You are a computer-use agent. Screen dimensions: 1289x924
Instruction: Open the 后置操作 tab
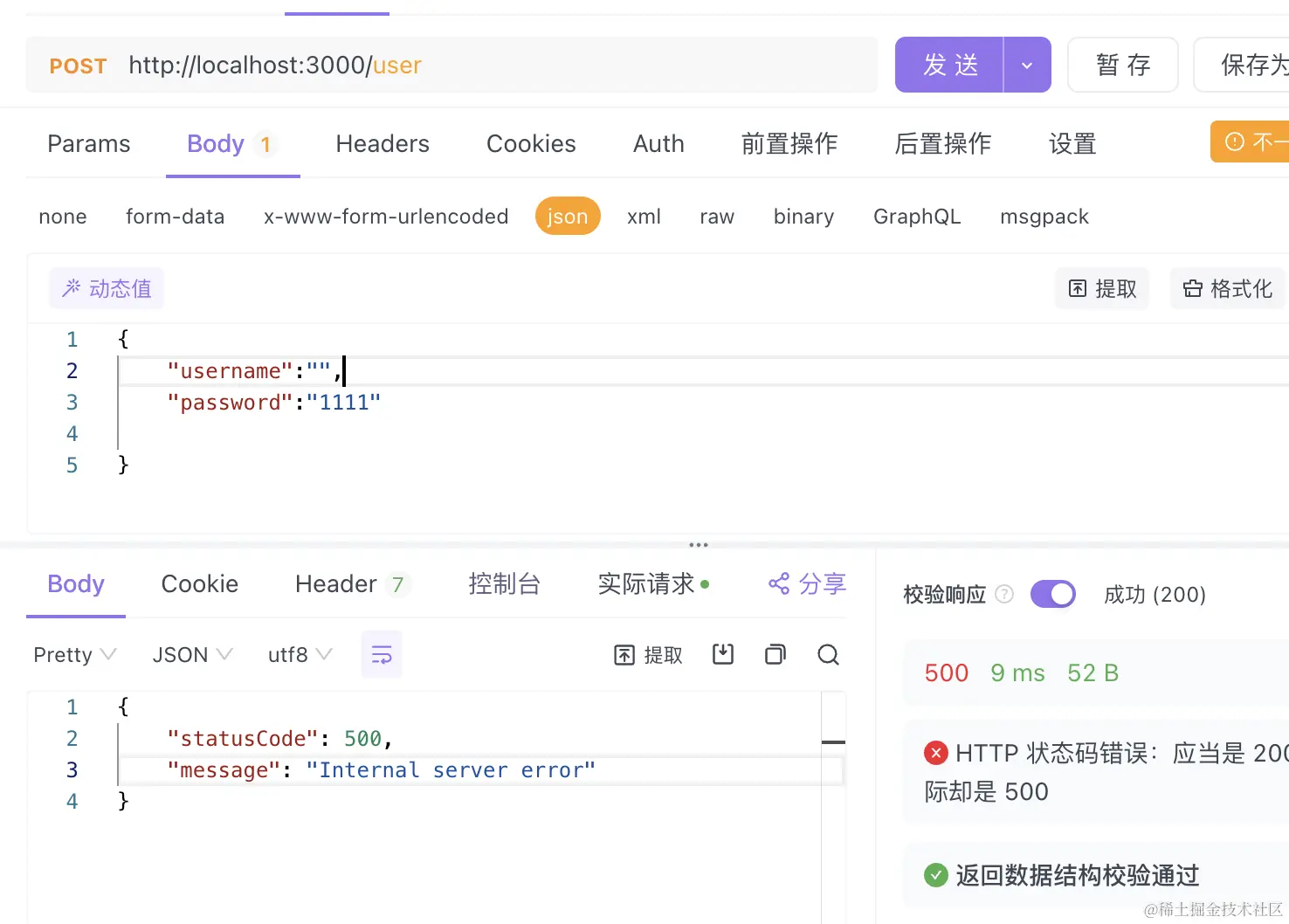click(x=943, y=144)
